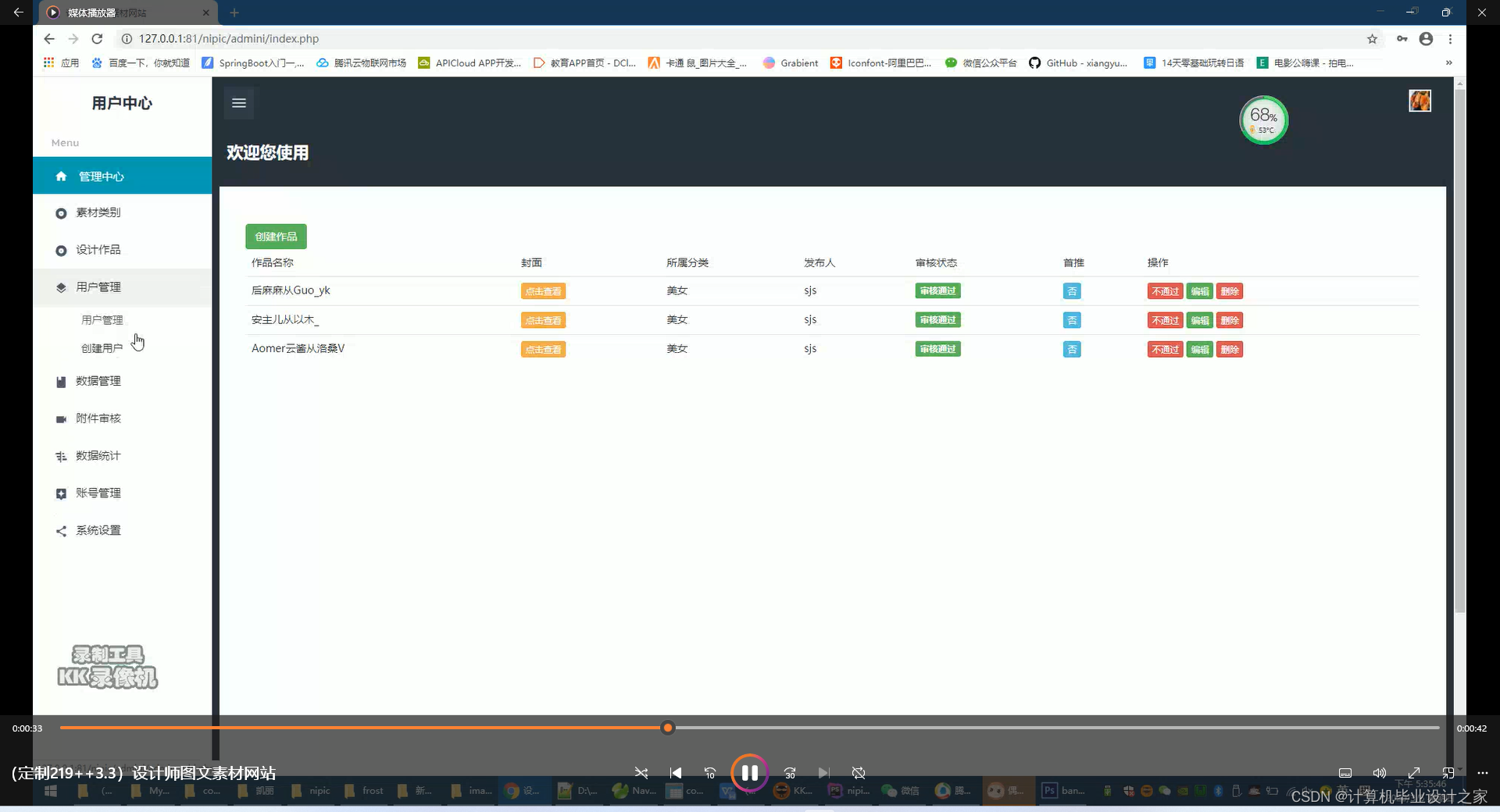Toggle 首推 否 for 安主儿从以木_
1500x812 pixels.
[x=1072, y=320]
